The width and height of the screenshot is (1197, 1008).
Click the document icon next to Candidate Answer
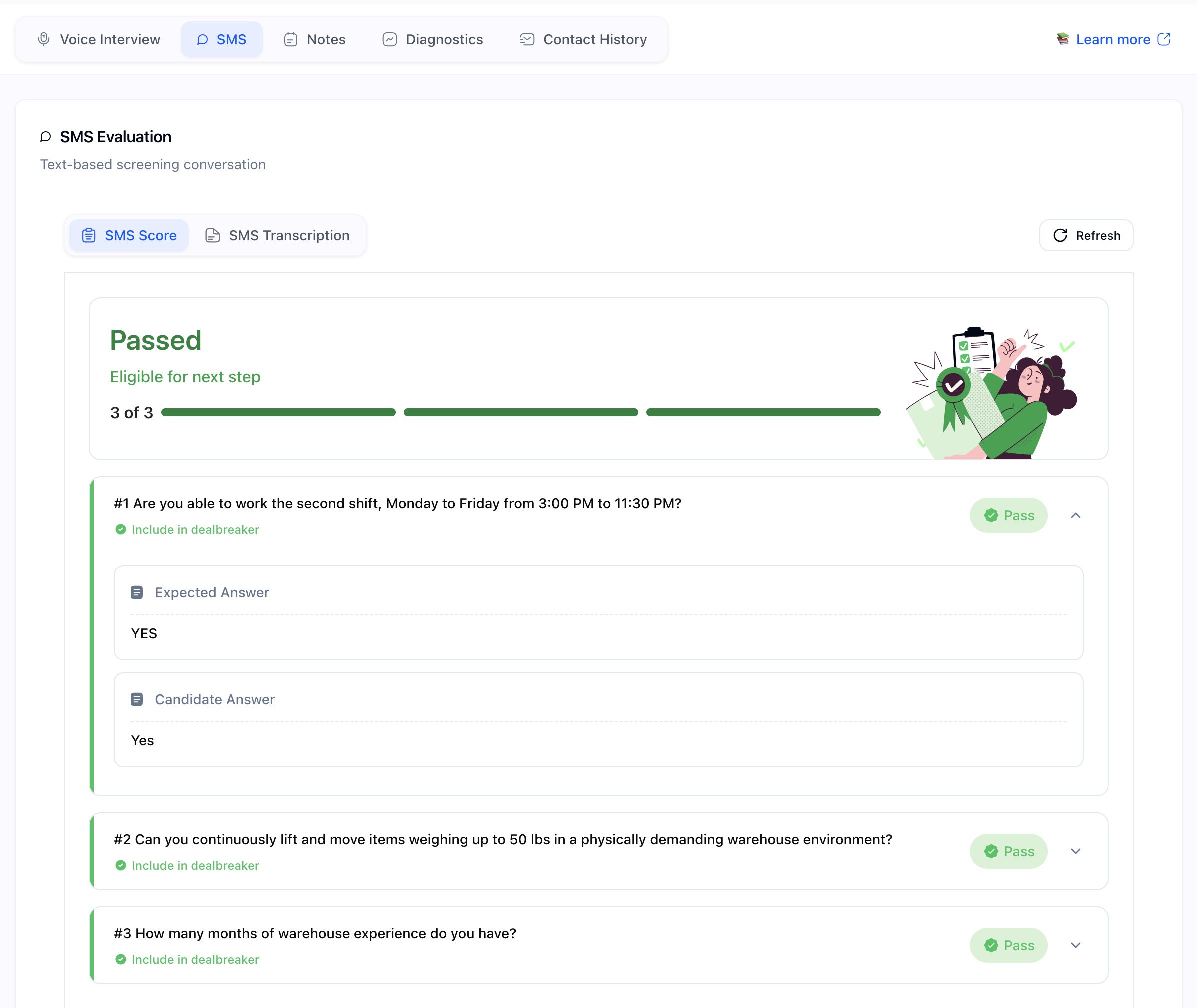point(137,699)
